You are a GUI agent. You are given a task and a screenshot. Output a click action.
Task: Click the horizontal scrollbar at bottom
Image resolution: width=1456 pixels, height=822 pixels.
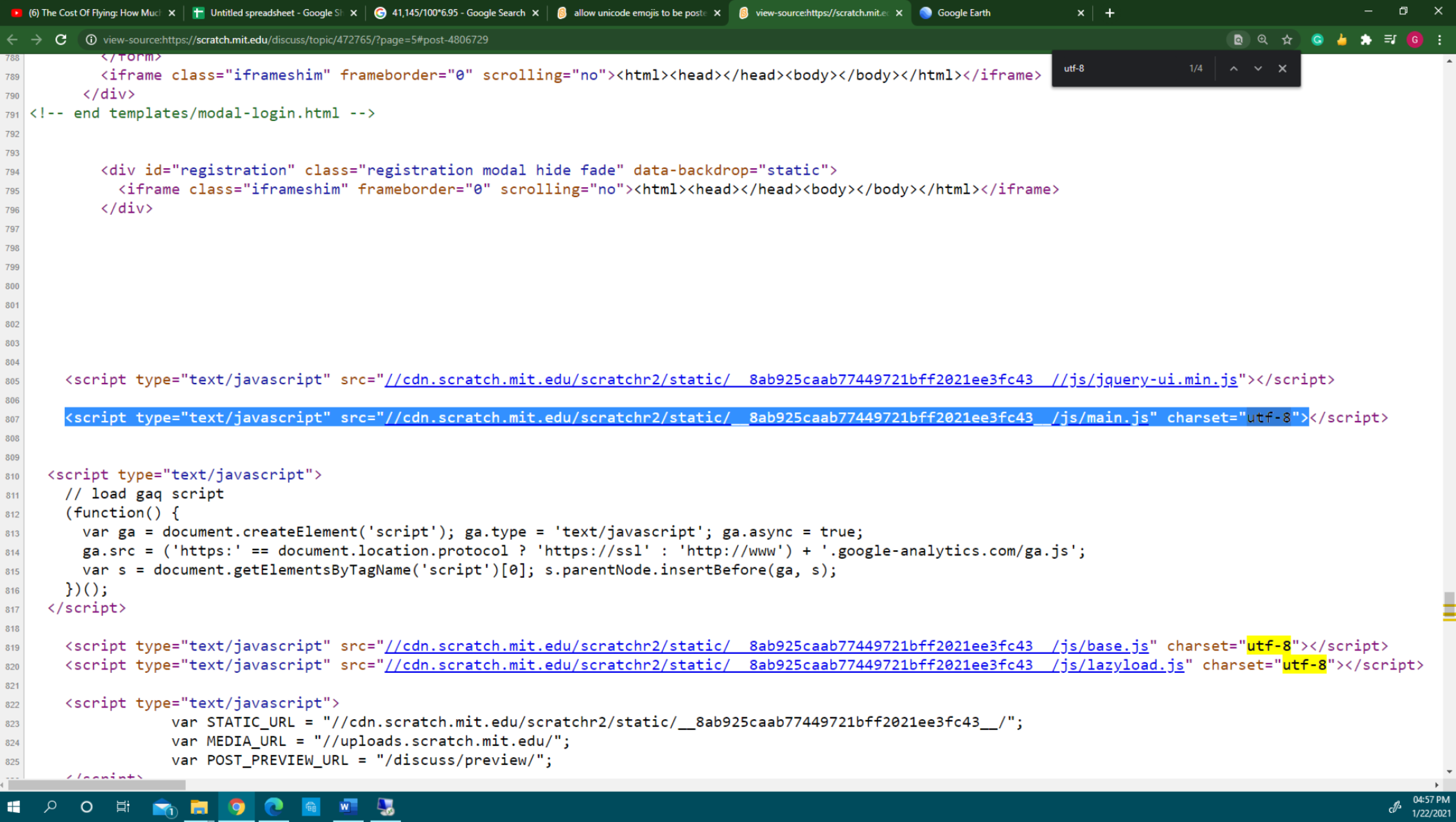[x=96, y=785]
